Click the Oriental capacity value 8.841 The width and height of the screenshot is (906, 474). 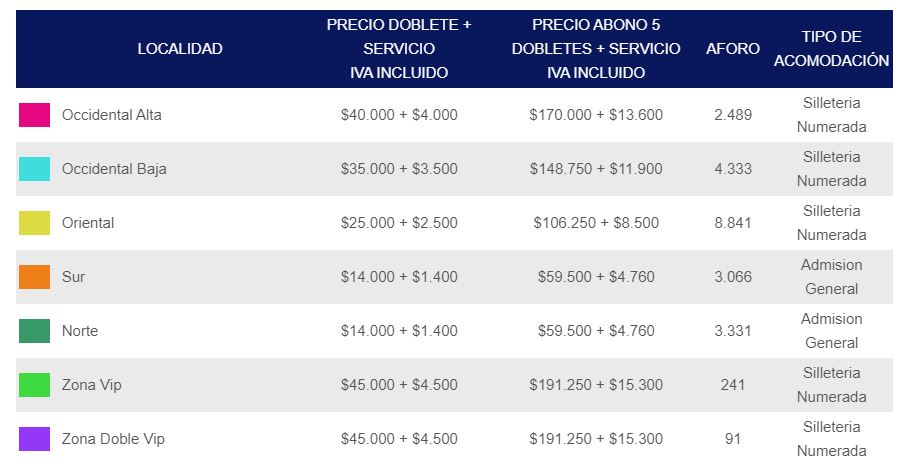tap(733, 223)
